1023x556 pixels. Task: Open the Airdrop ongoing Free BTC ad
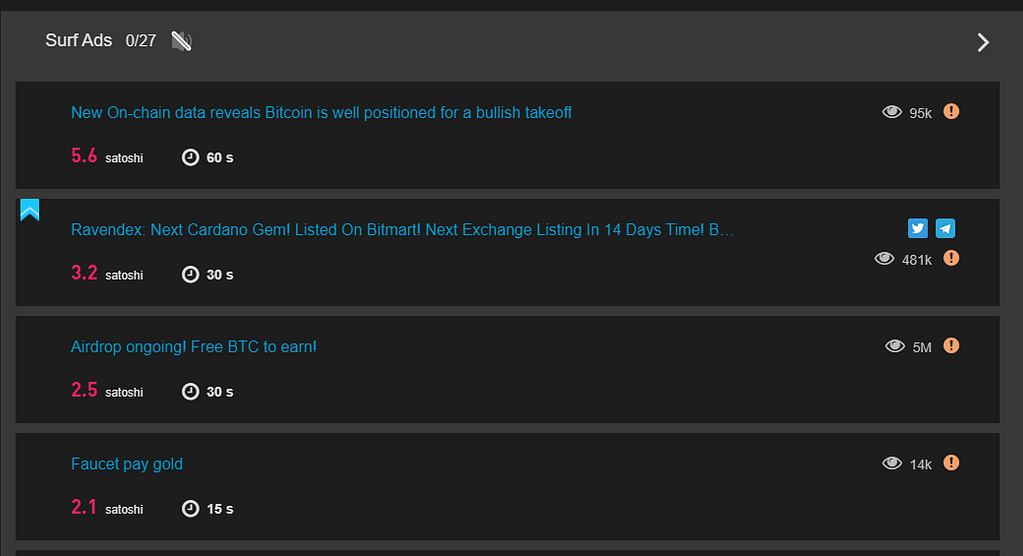pyautogui.click(x=194, y=347)
